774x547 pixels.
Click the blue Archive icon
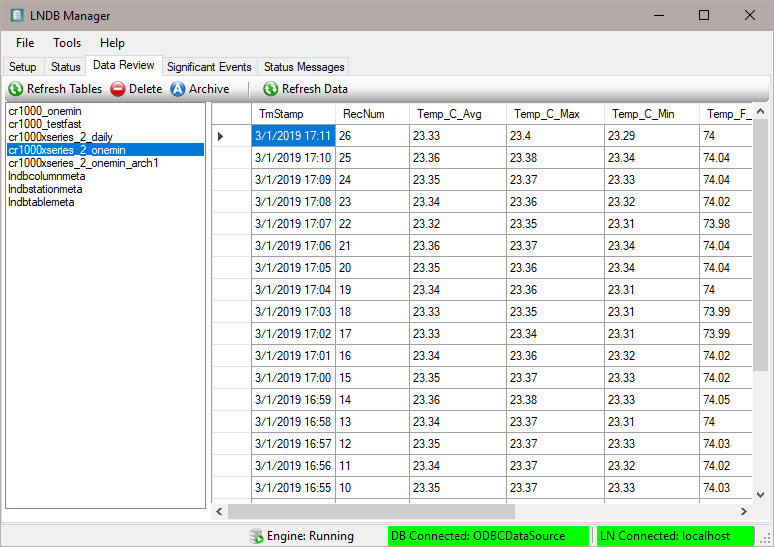[178, 89]
